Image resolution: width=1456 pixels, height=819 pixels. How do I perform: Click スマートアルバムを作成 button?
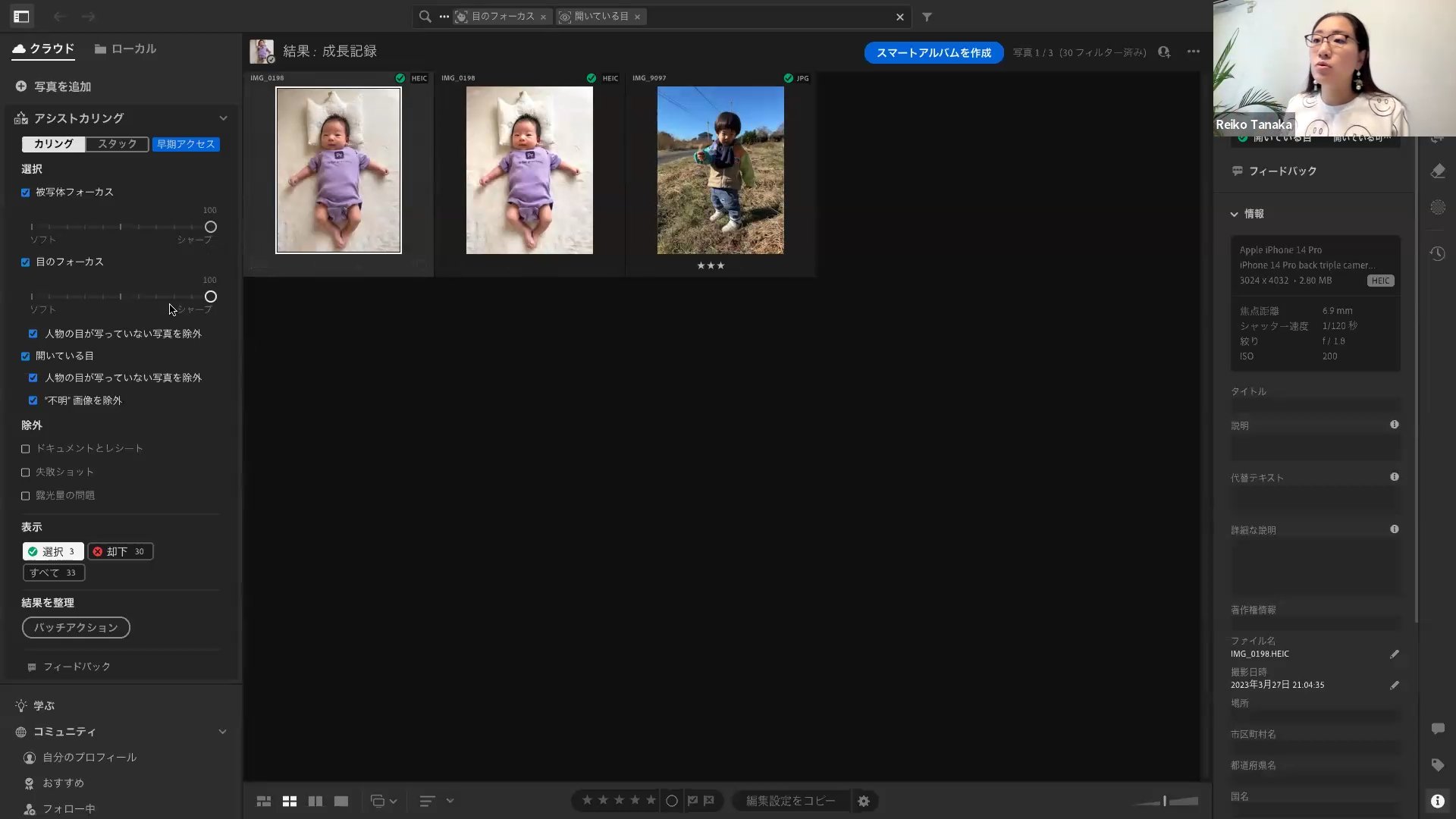point(934,52)
